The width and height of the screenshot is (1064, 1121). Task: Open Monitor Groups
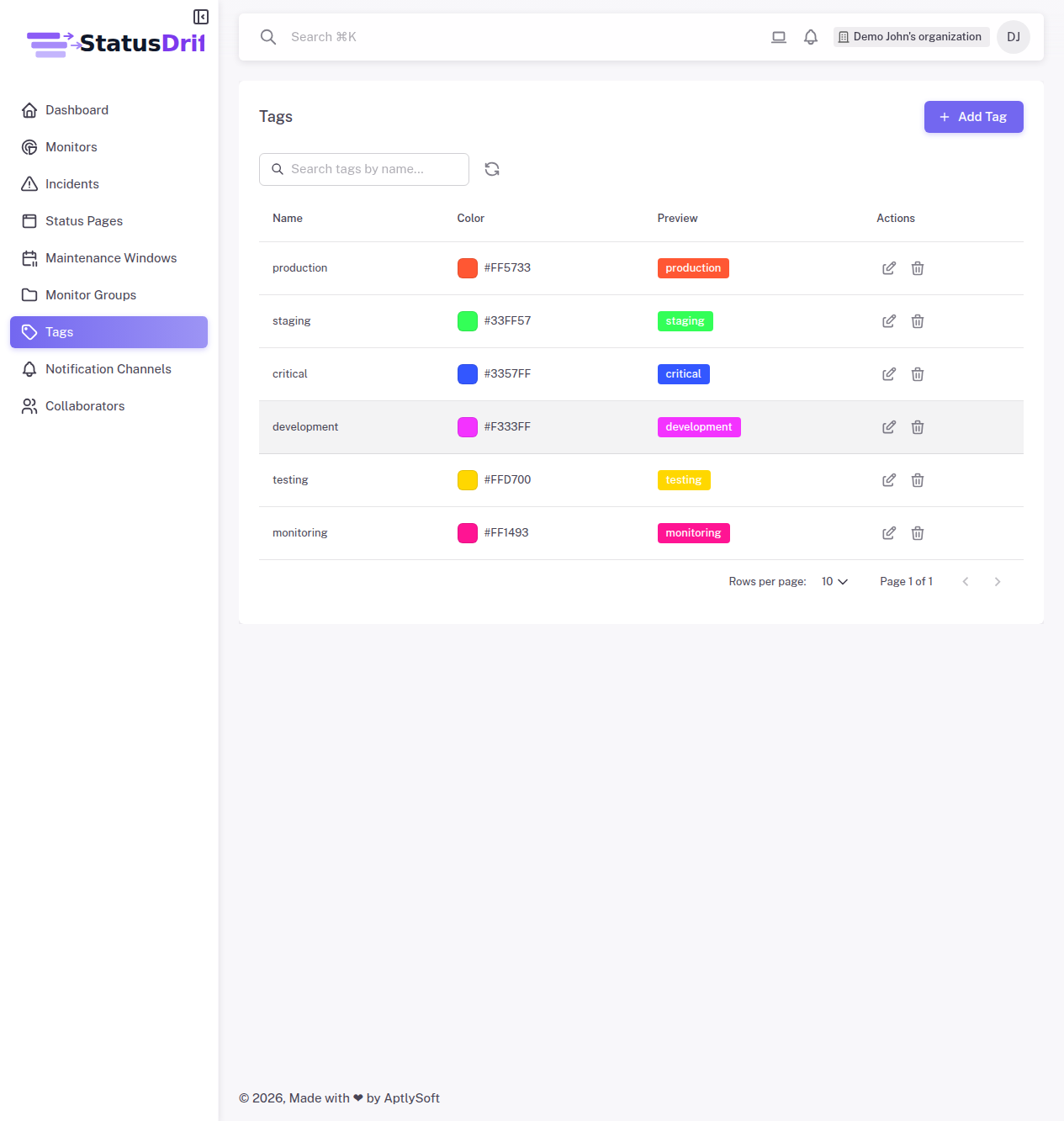click(90, 294)
